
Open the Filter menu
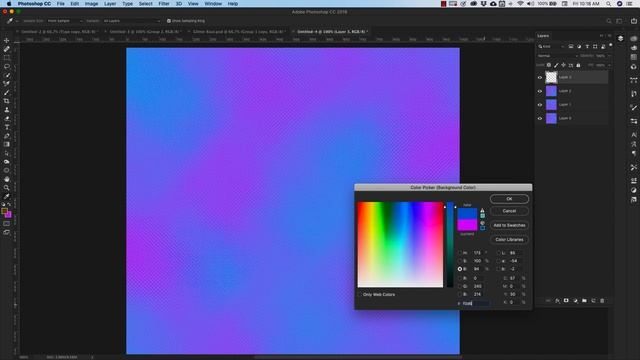pos(164,4)
